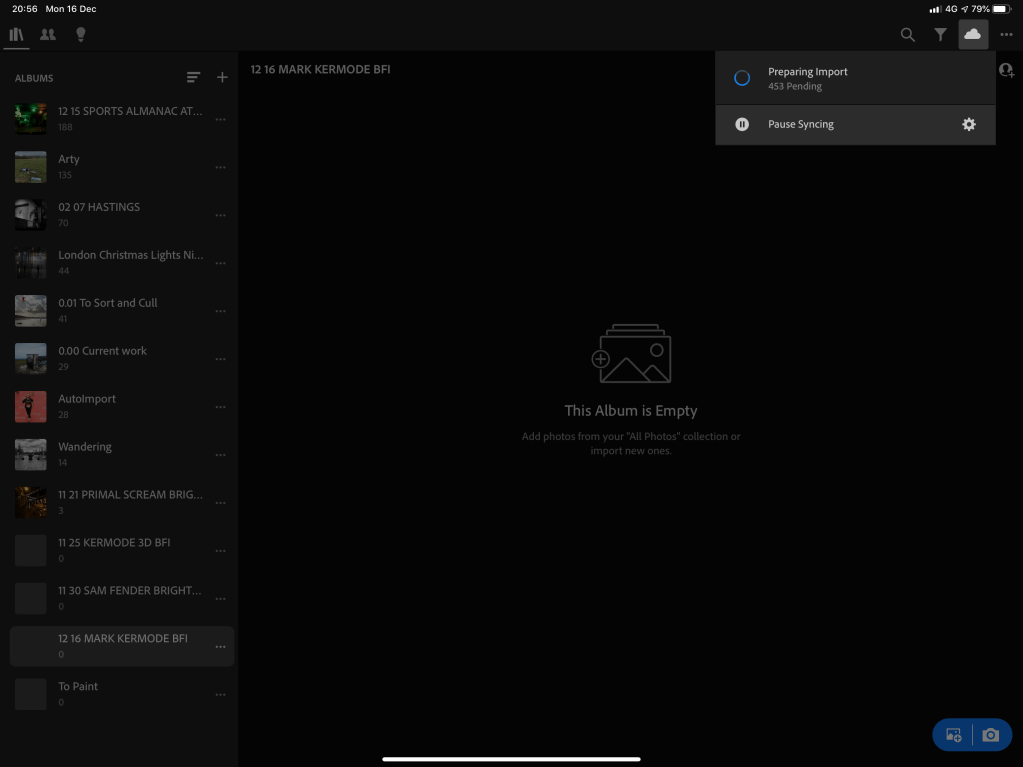Click the invite people icon

pyautogui.click(x=1006, y=71)
